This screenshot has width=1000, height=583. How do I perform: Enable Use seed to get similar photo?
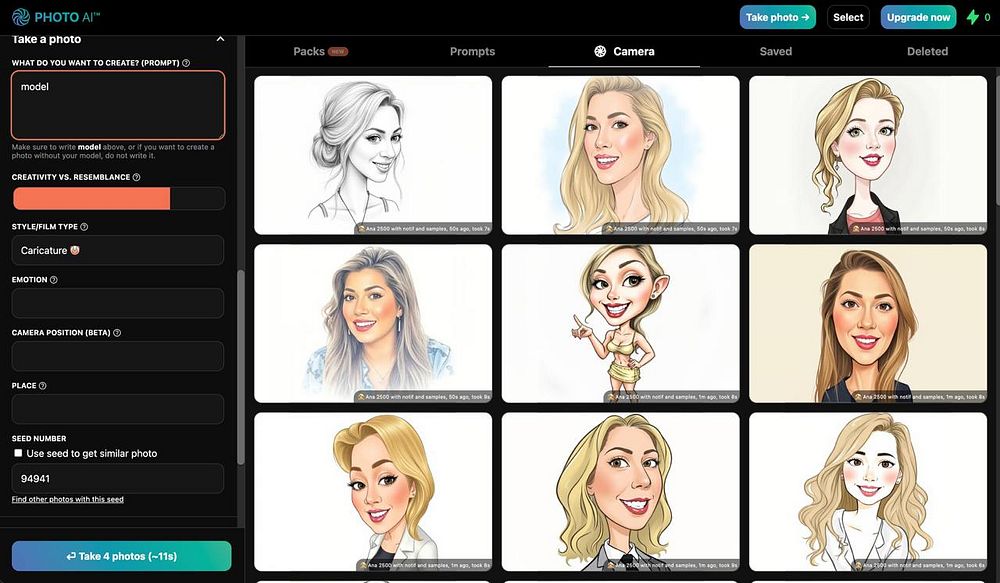click(18, 453)
